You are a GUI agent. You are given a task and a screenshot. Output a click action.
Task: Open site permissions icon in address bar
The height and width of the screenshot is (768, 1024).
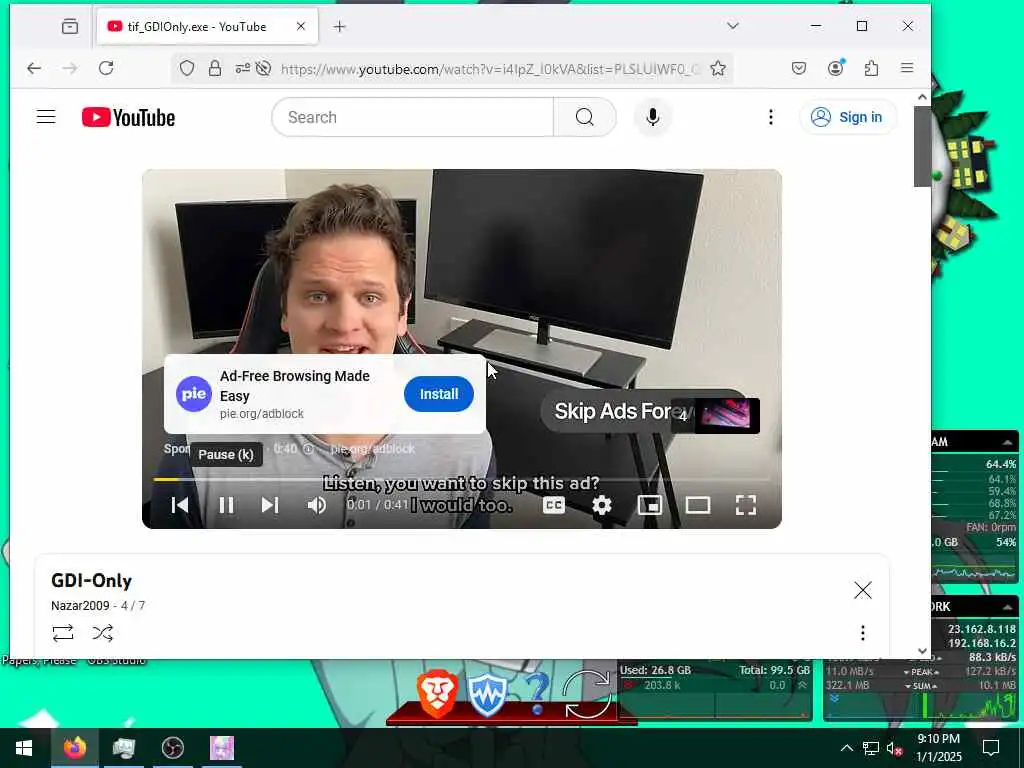coord(242,68)
